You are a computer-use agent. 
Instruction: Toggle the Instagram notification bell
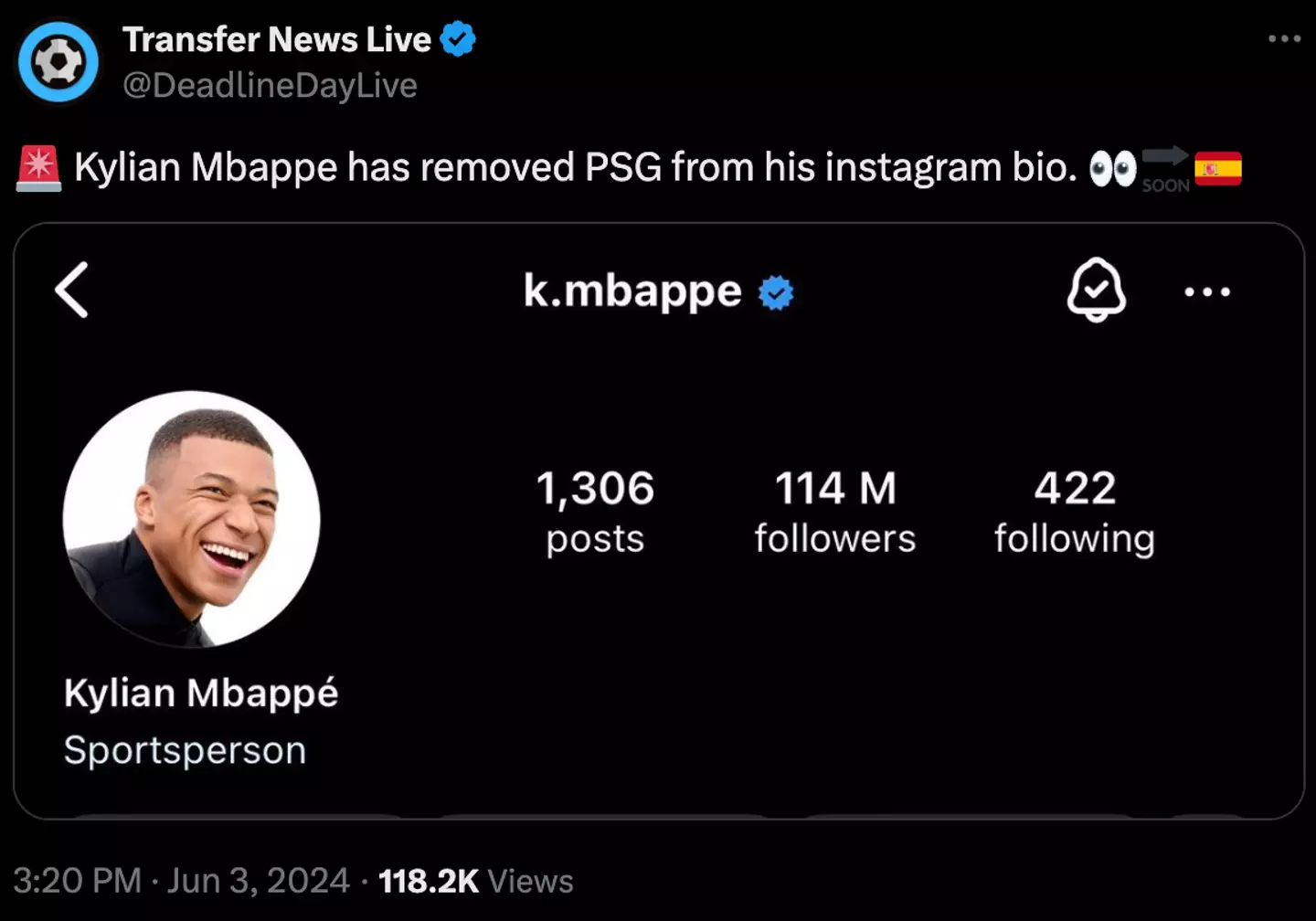click(x=1096, y=290)
